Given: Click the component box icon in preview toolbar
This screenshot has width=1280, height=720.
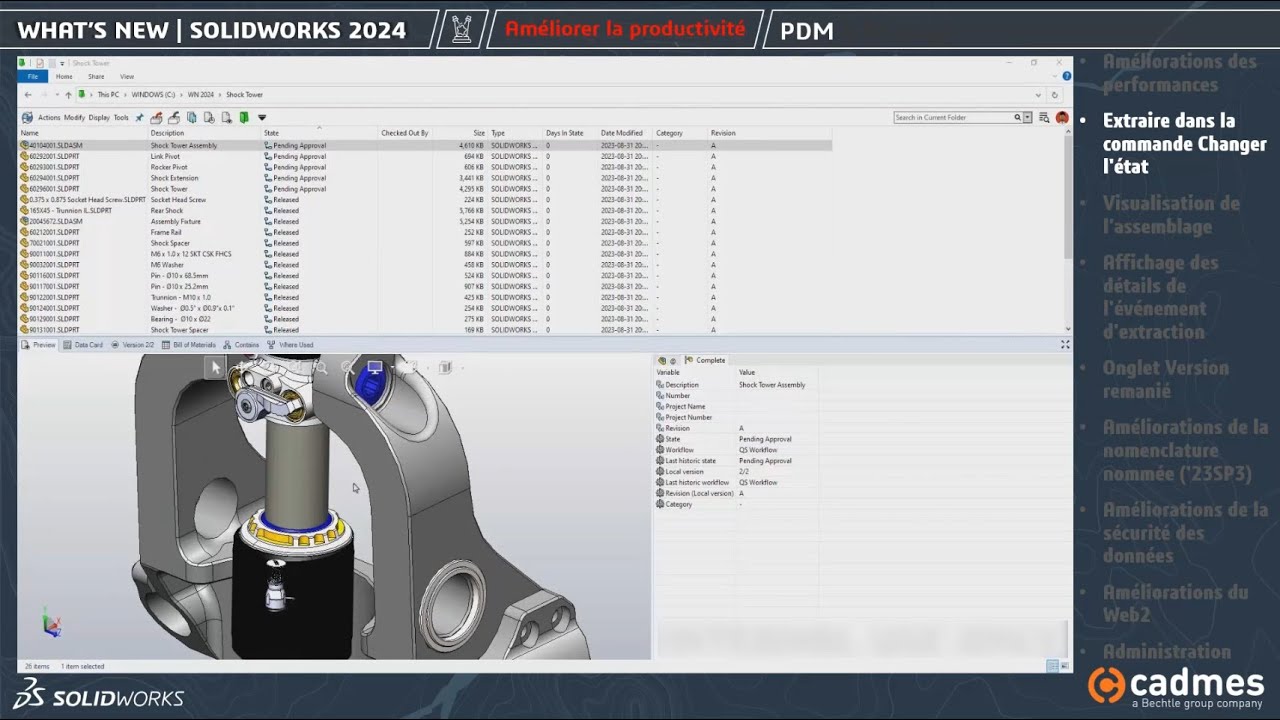Looking at the screenshot, I should tap(445, 367).
